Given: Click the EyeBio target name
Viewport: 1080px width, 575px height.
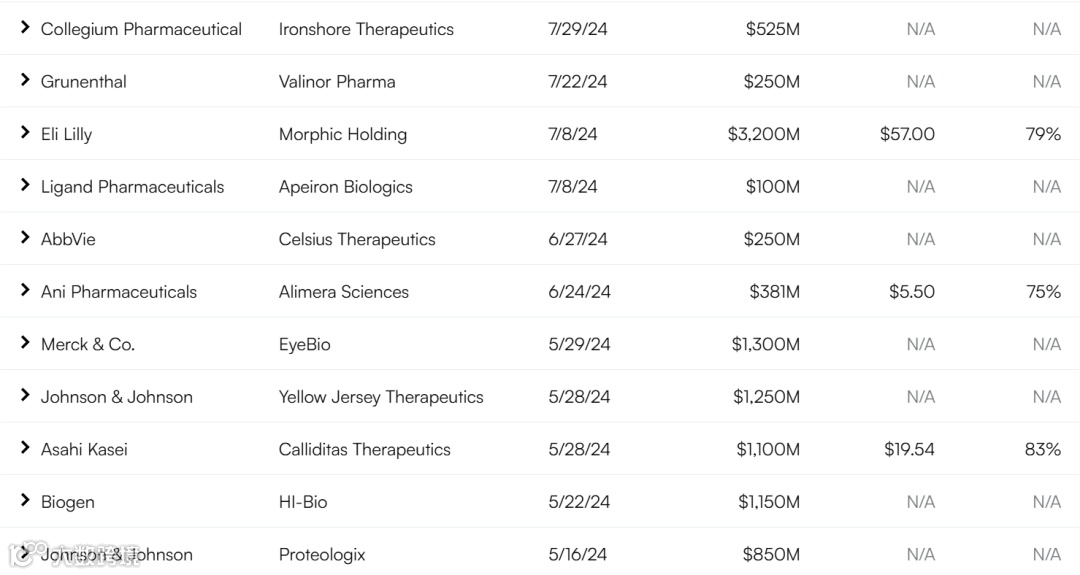Looking at the screenshot, I should pyautogui.click(x=305, y=344).
